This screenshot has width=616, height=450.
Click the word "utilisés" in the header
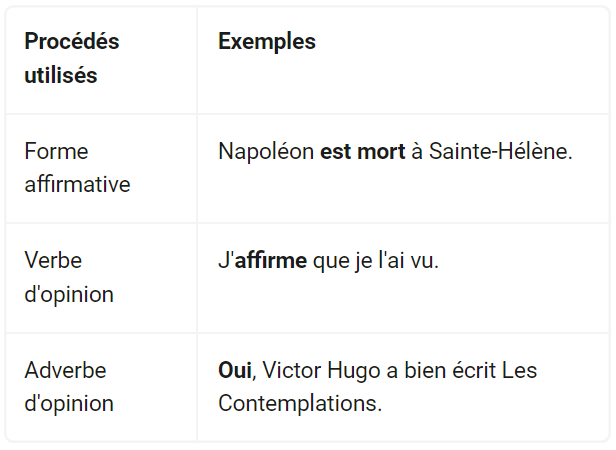point(61,75)
